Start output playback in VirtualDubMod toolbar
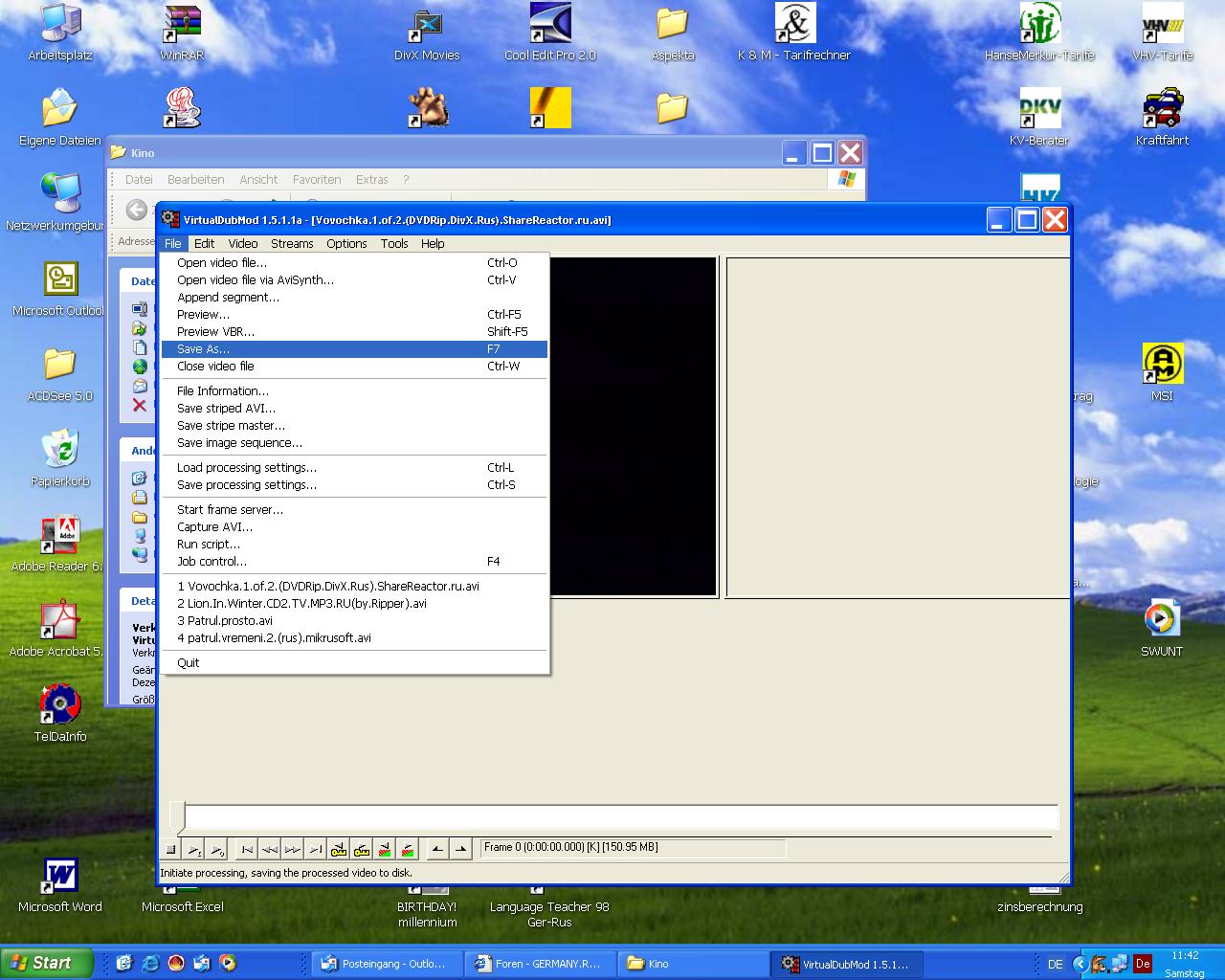Viewport: 1225px width, 980px height. point(216,849)
